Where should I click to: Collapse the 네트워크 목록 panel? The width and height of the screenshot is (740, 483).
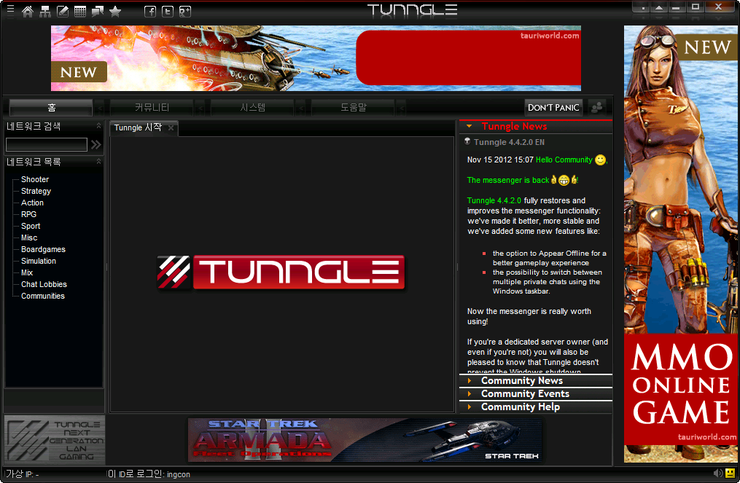(99, 161)
